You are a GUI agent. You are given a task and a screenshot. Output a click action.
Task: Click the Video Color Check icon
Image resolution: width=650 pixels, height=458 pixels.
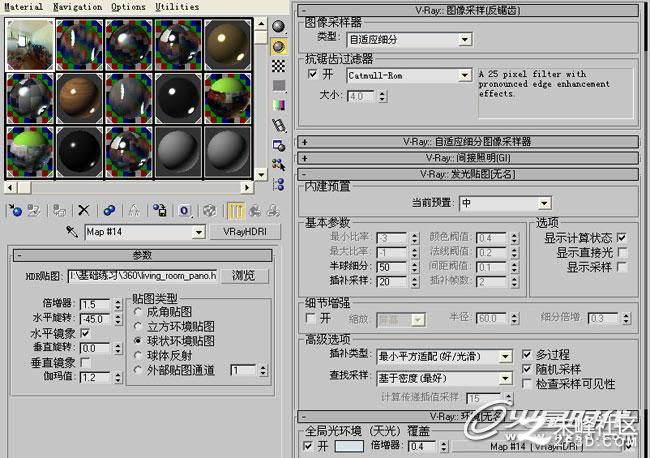click(x=278, y=105)
